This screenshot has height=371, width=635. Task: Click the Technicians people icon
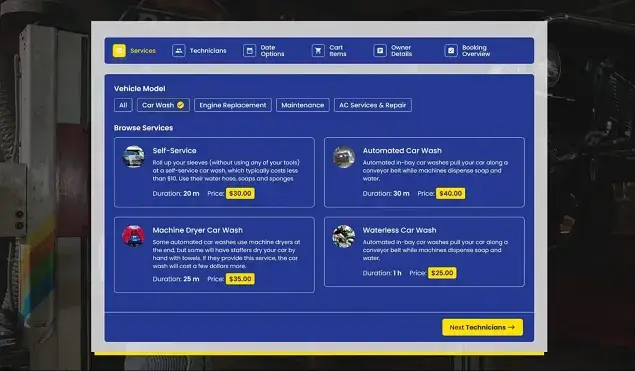pyautogui.click(x=179, y=51)
